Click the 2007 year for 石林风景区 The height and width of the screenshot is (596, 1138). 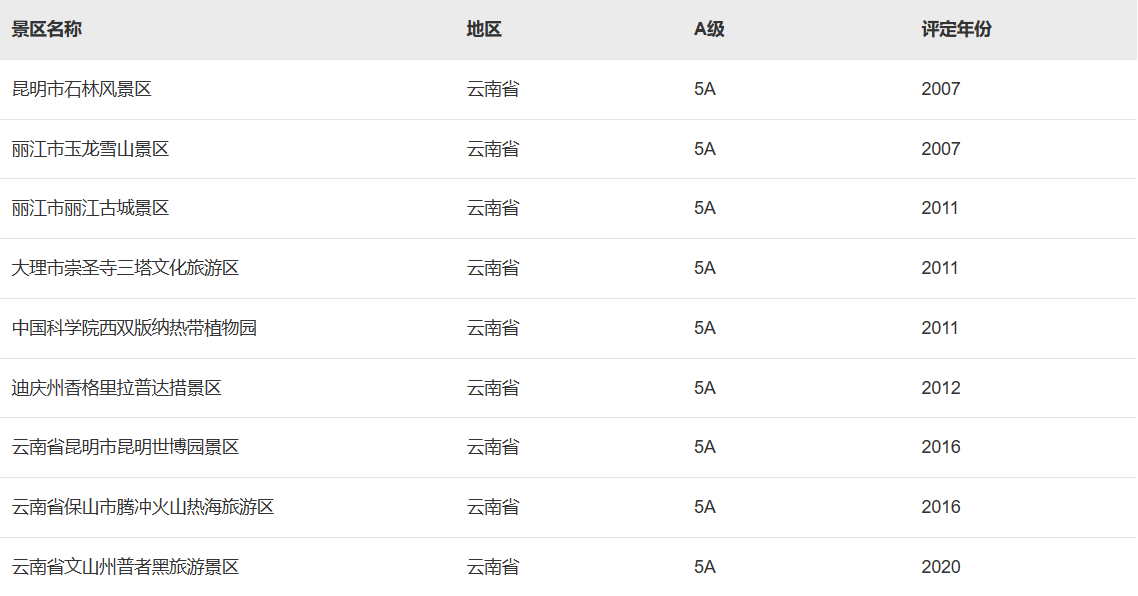940,89
